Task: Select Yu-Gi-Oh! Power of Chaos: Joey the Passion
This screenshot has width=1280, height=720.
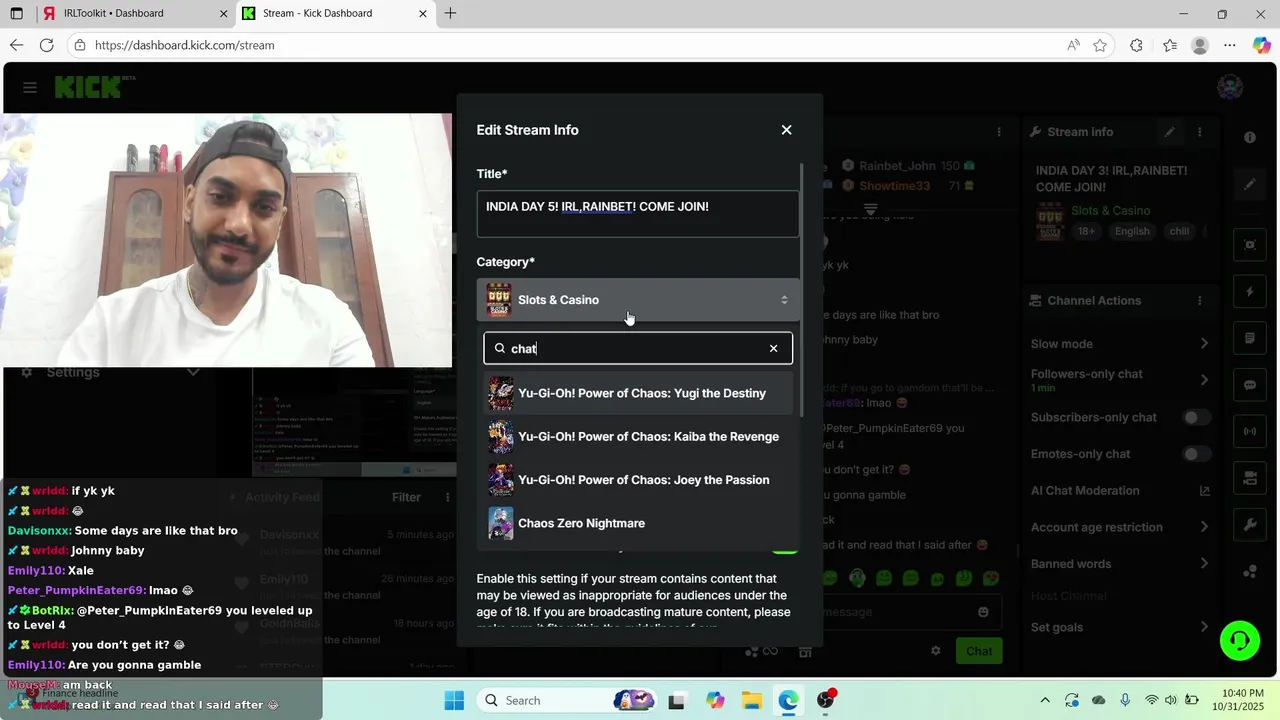Action: pos(638,480)
